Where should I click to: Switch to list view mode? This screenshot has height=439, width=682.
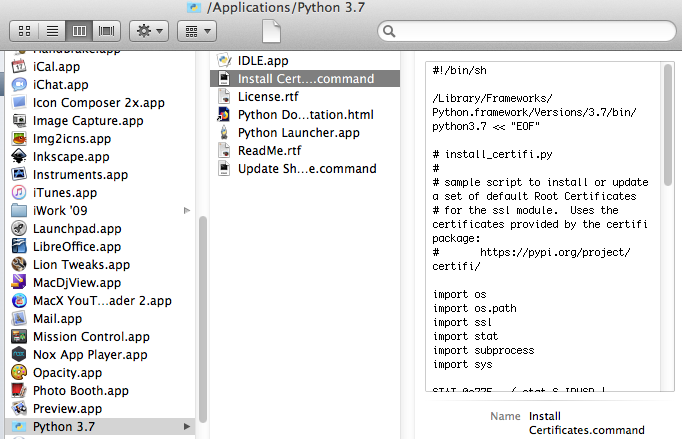point(53,31)
